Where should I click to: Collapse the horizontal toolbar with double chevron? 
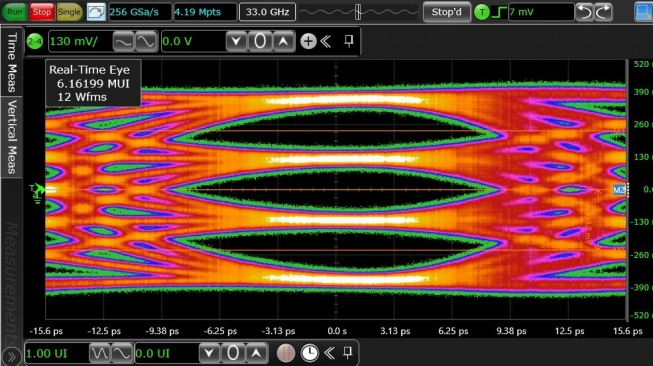[329, 354]
